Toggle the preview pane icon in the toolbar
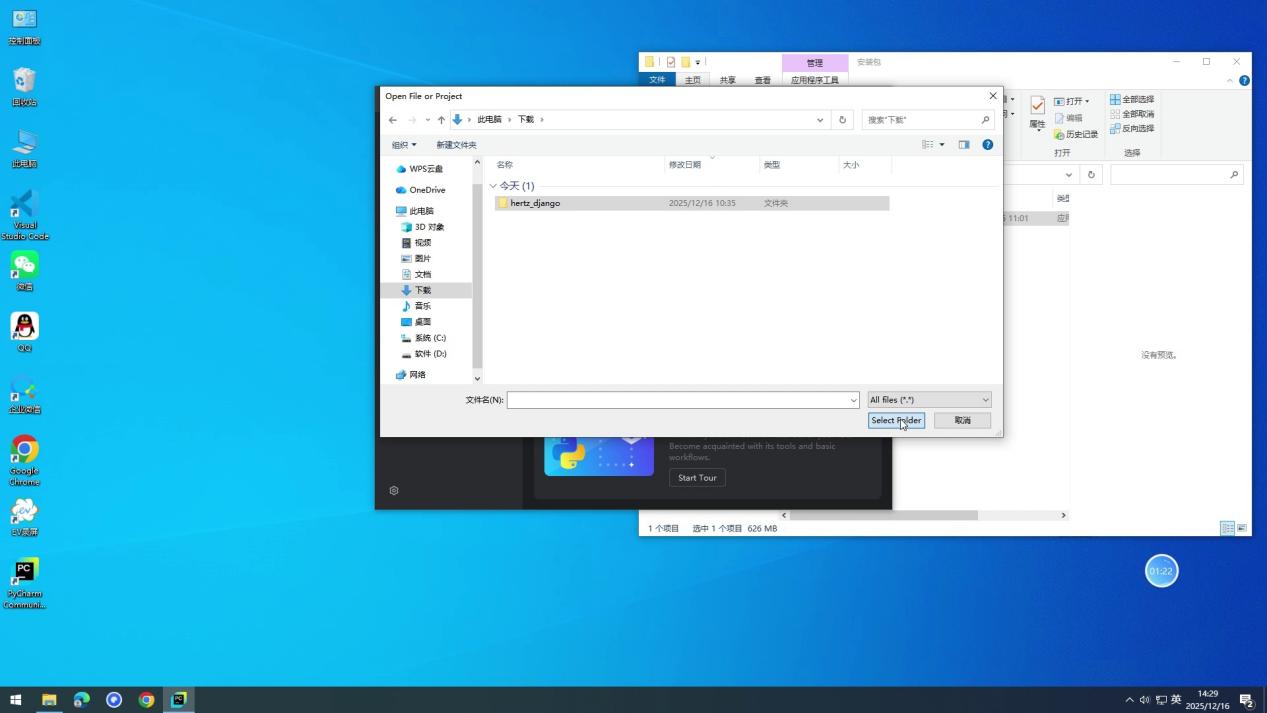 tap(963, 144)
